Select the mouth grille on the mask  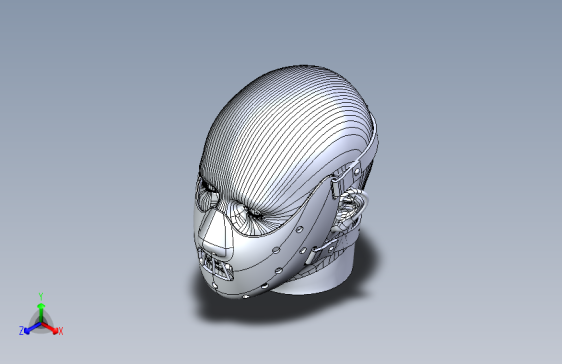click(216, 265)
